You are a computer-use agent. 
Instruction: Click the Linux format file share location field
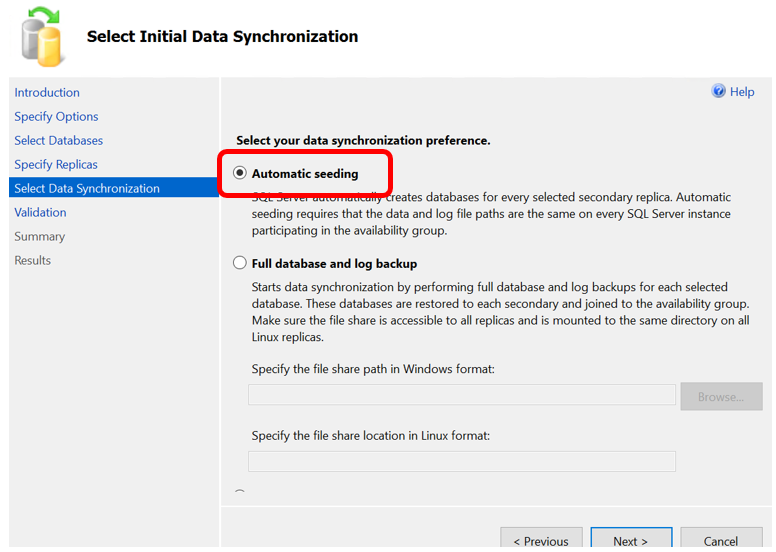[462, 461]
